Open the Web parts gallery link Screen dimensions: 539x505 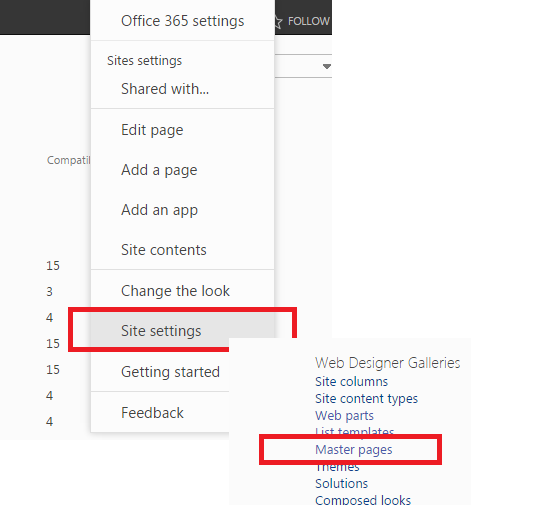(x=344, y=416)
